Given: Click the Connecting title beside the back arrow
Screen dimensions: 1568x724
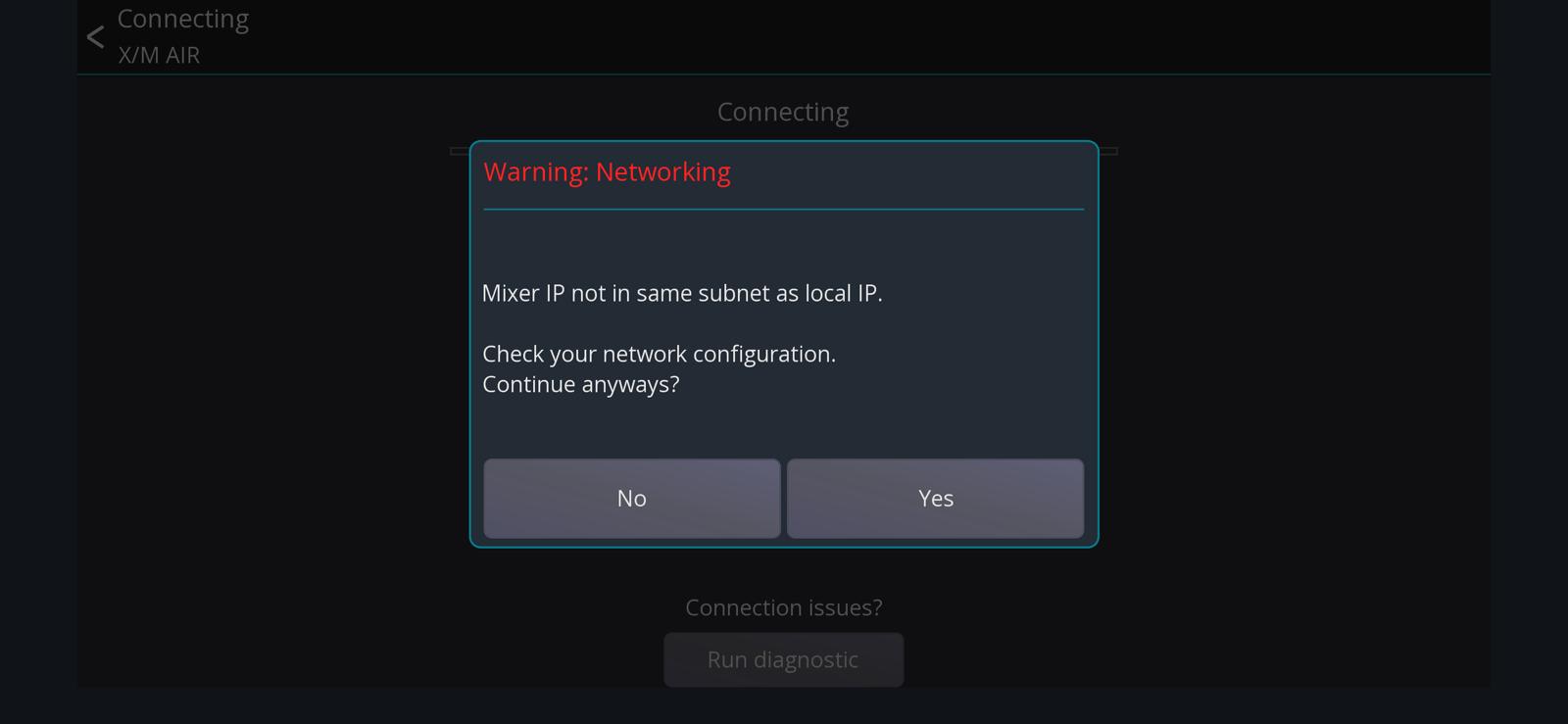Looking at the screenshot, I should [x=183, y=20].
